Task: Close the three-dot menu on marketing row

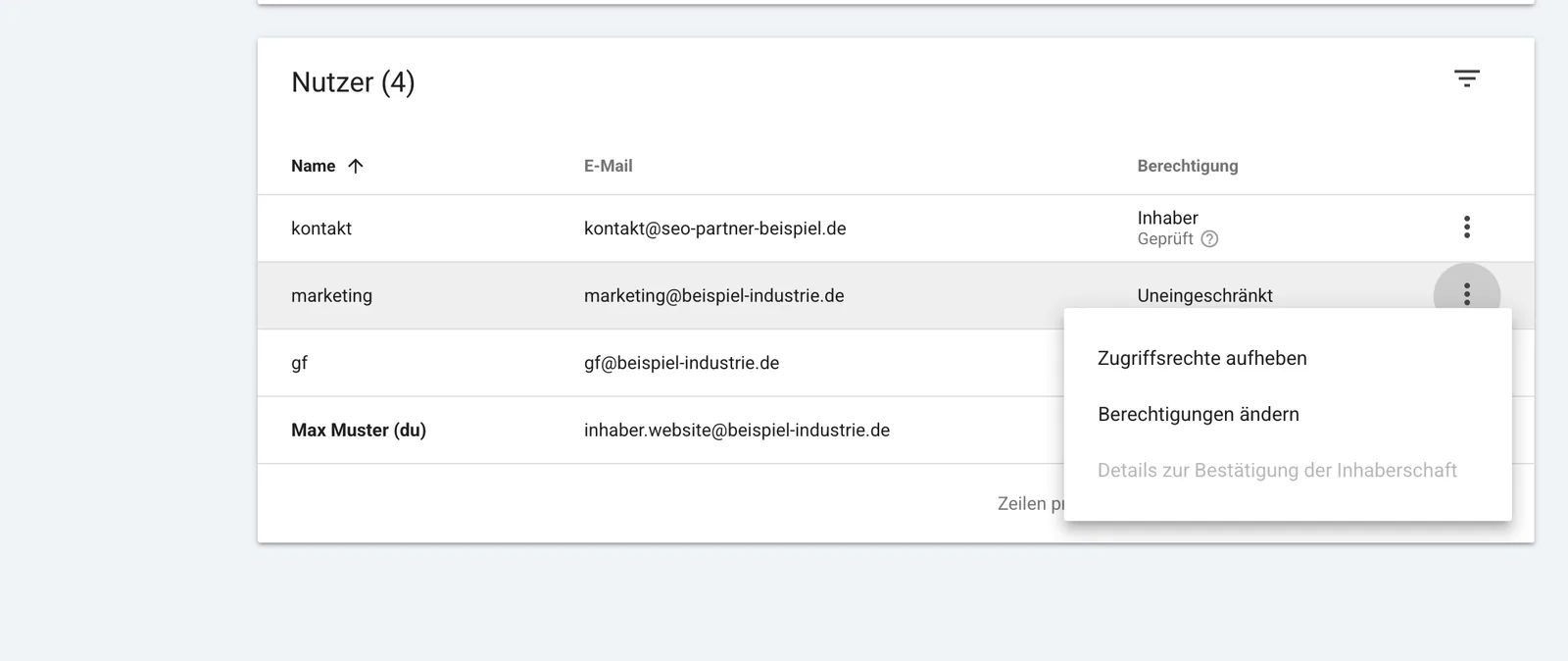Action: (x=1466, y=294)
